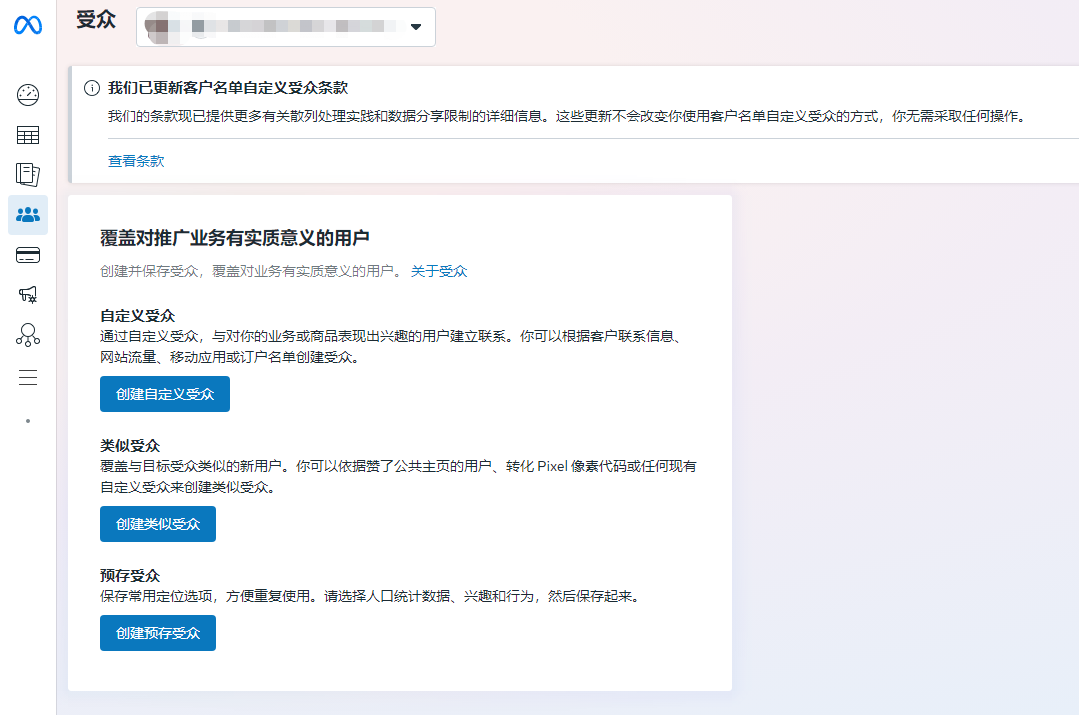Screen dimensions: 1079x715
Task: Click the 关于受众 link
Action: tap(440, 270)
